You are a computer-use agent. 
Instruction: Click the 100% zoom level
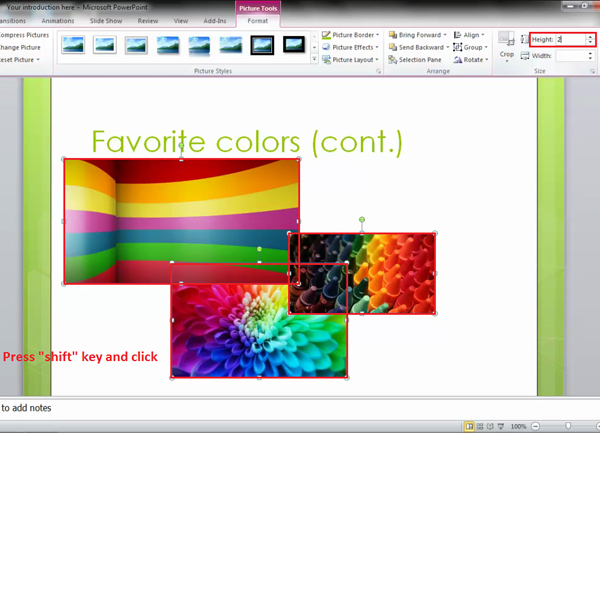[x=518, y=426]
